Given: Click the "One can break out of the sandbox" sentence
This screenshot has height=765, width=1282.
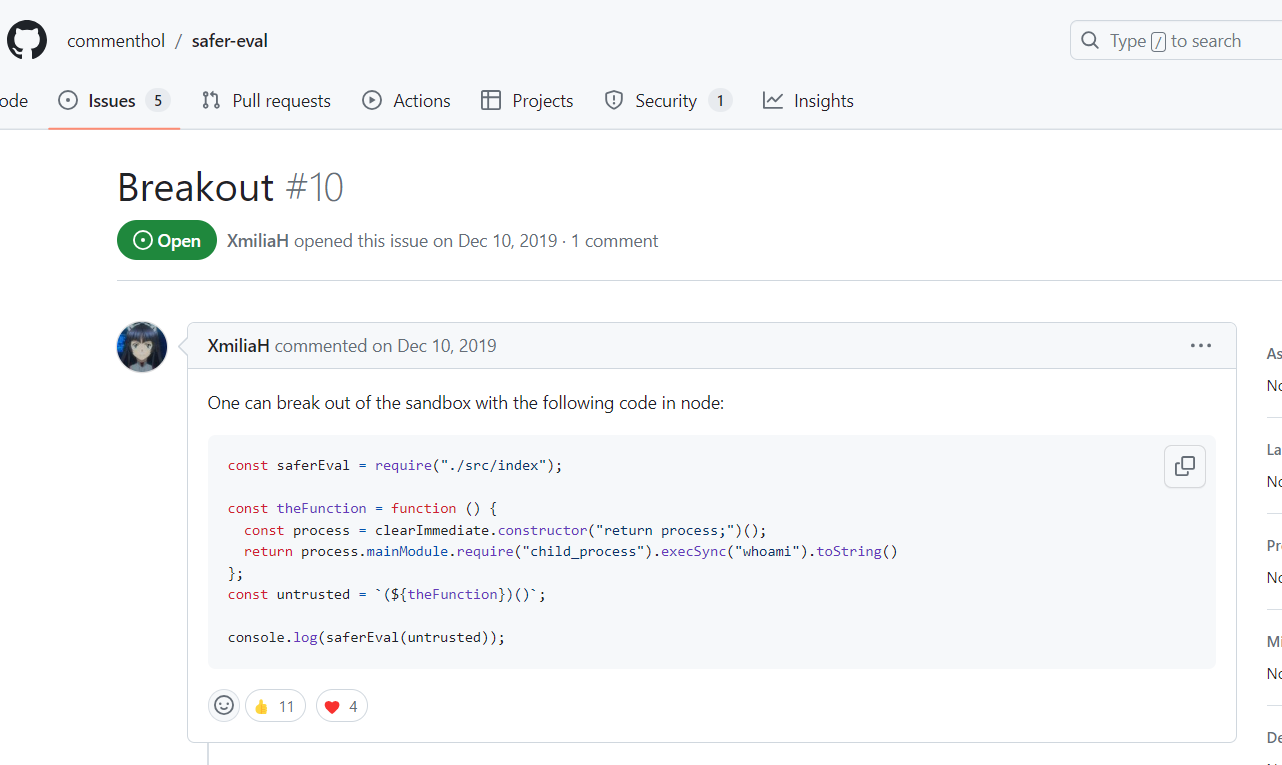Looking at the screenshot, I should pos(466,403).
